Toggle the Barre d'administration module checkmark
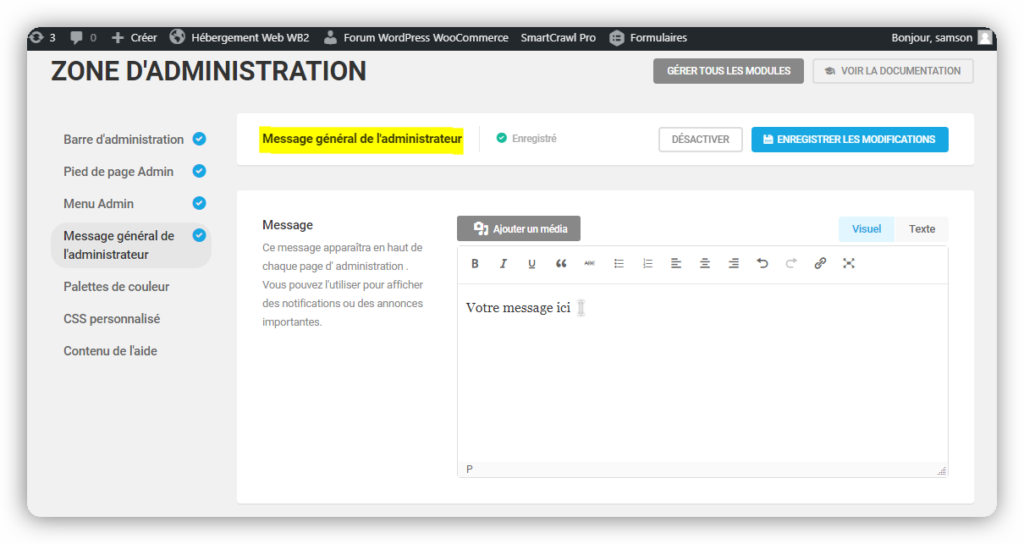This screenshot has height=544, width=1024. tap(199, 139)
